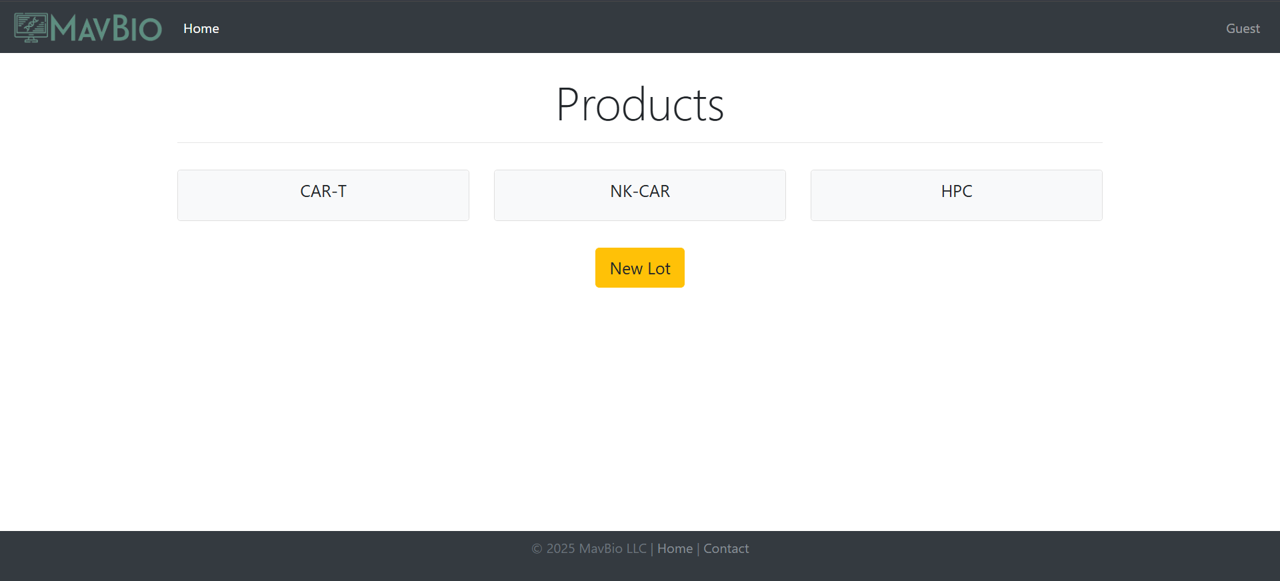Click the copyright symbol in the footer
Viewport: 1280px width, 581px height.
coord(537,549)
